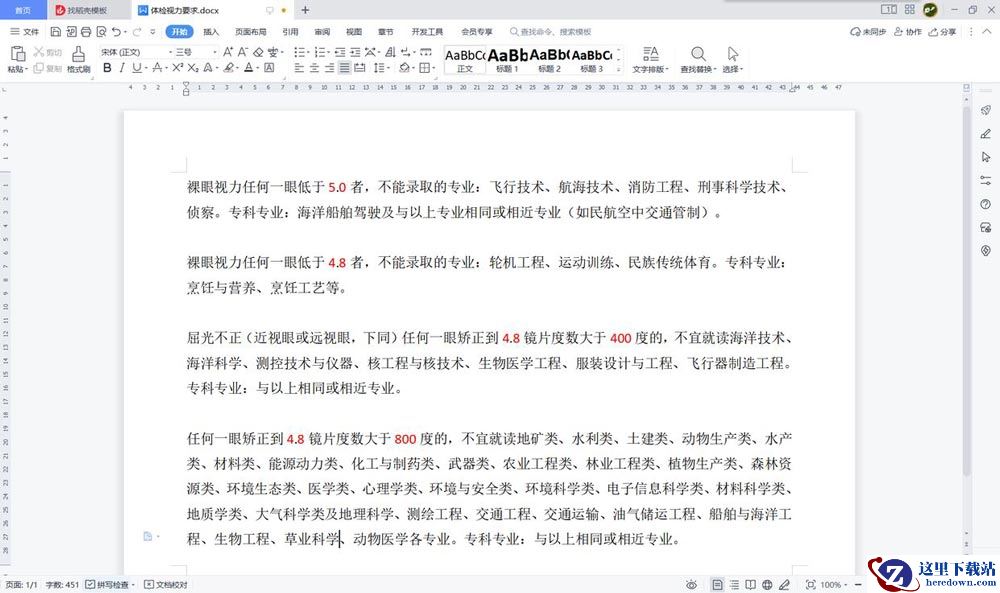Center align the paragraph
This screenshot has width=1000, height=593.
point(314,68)
